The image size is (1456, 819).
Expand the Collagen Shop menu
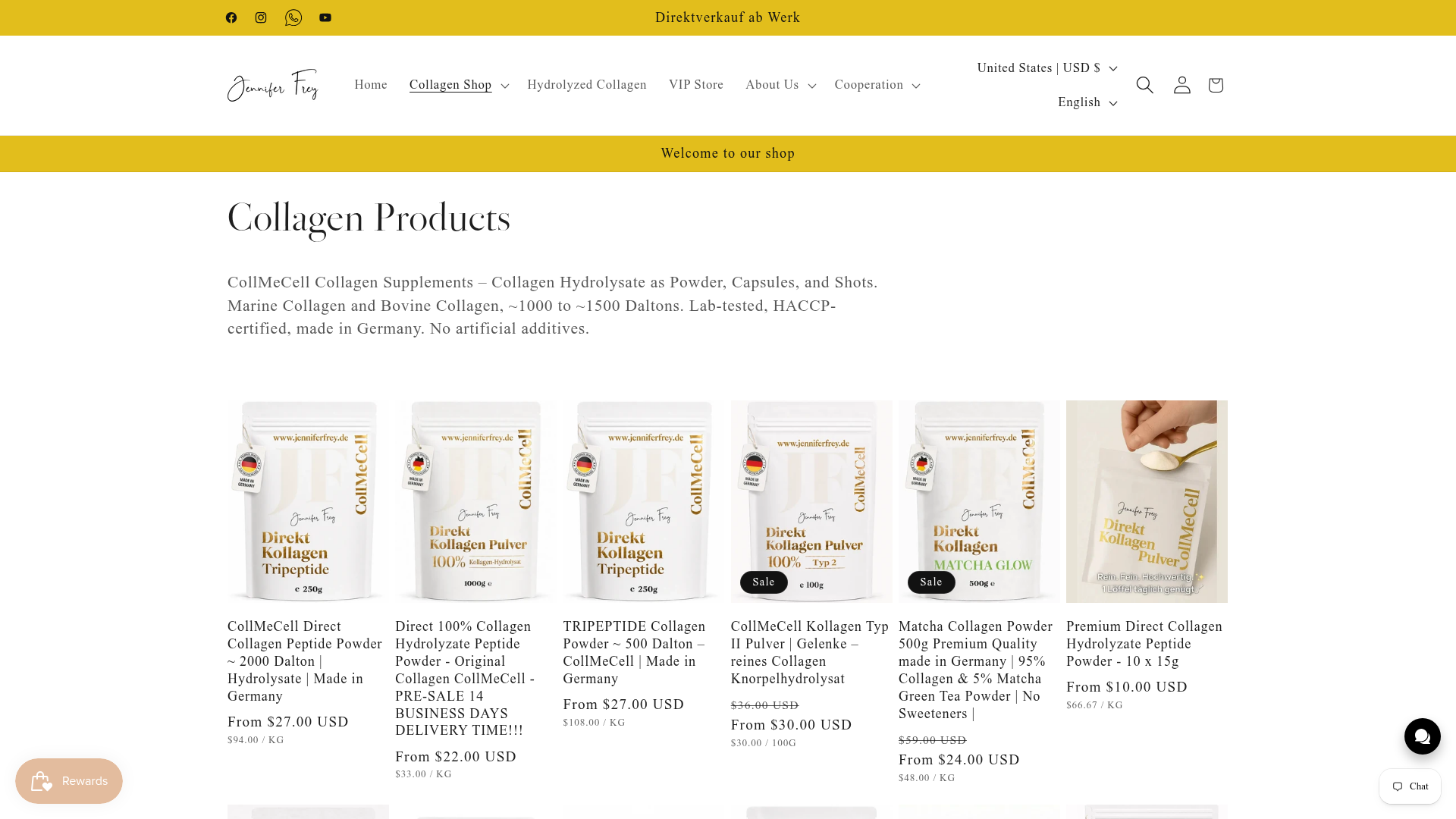click(459, 85)
